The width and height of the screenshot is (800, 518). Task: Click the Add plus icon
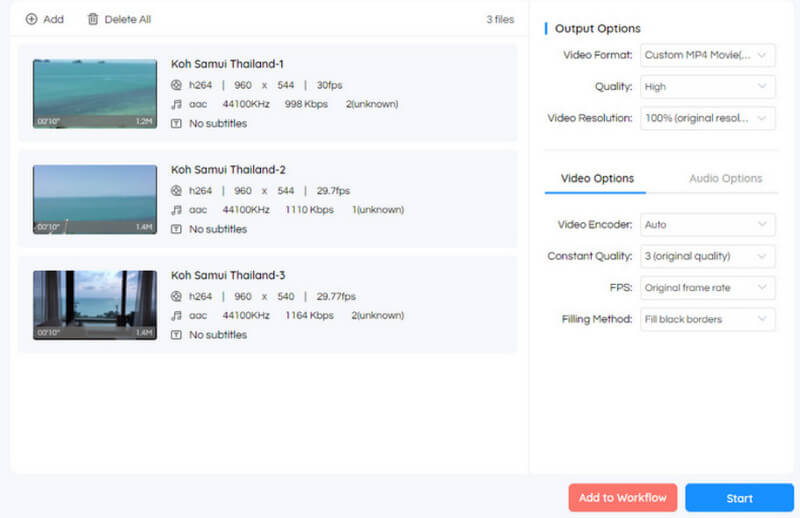point(31,19)
